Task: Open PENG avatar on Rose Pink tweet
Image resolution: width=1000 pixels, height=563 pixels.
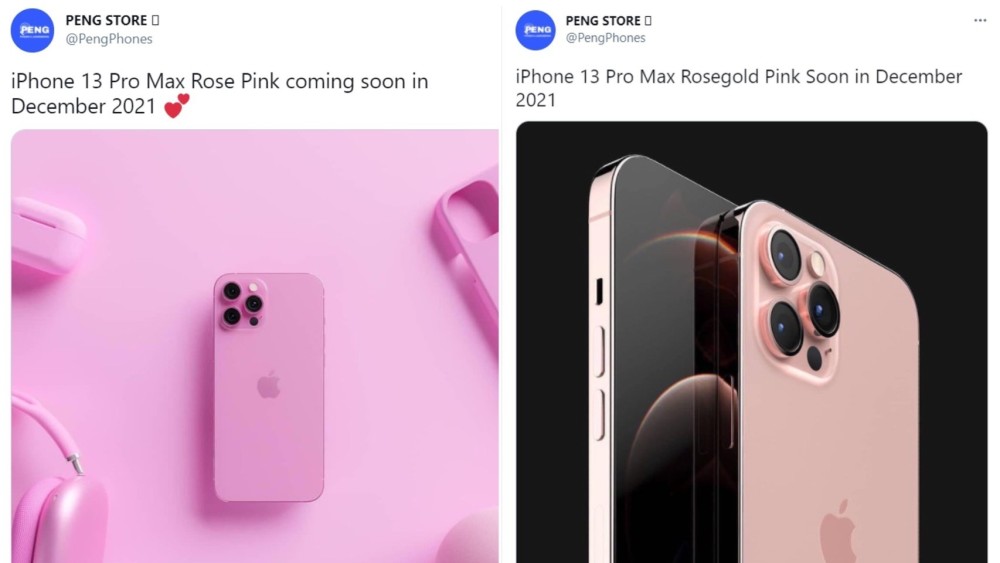Action: click(x=33, y=30)
